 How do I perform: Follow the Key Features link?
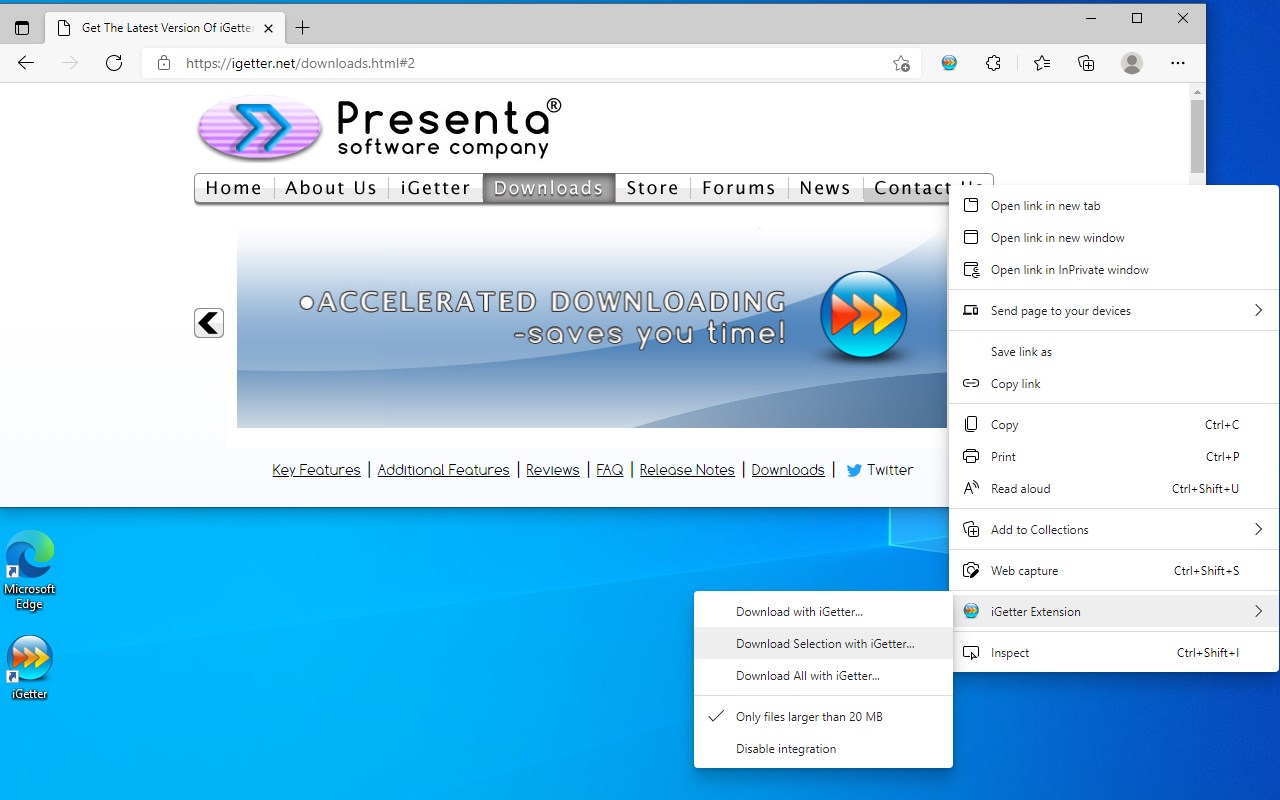pyautogui.click(x=316, y=470)
